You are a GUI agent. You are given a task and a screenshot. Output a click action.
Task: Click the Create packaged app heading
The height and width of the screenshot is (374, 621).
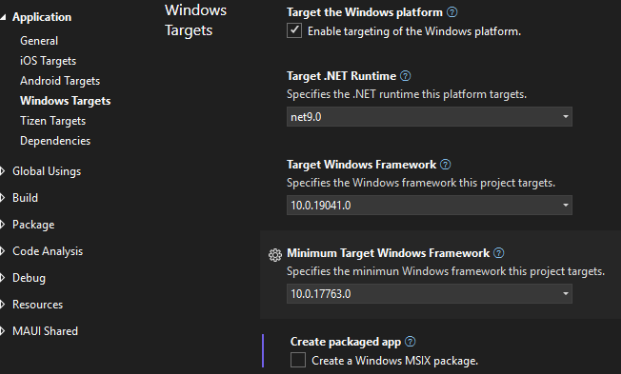coord(345,342)
